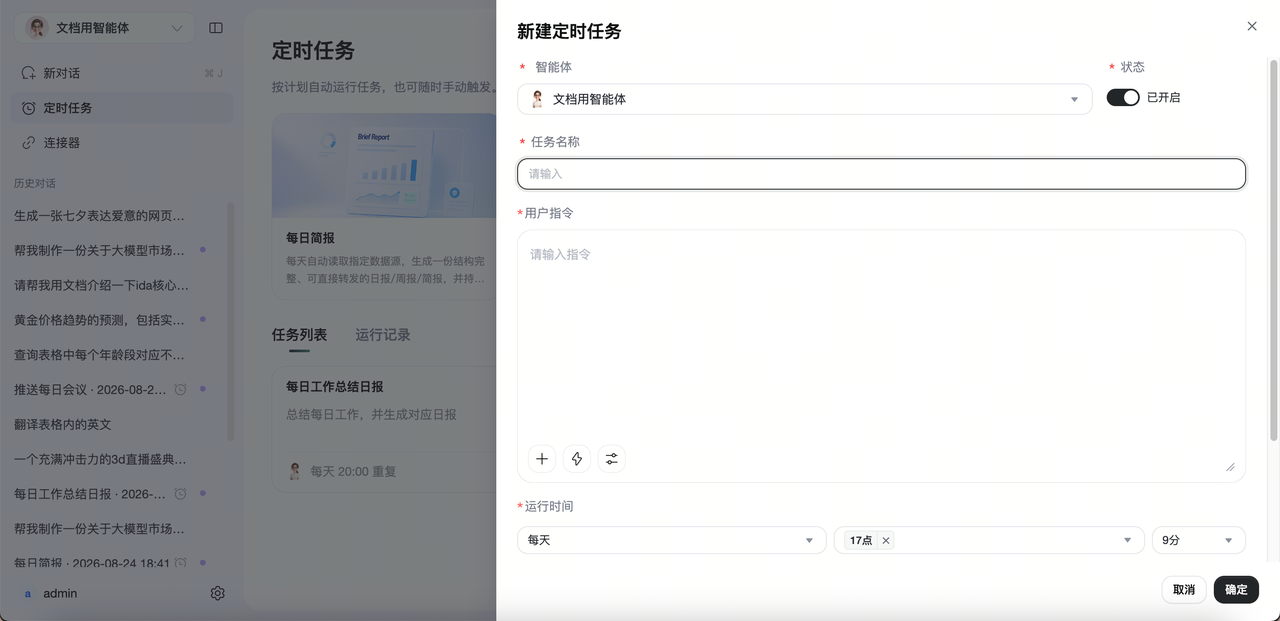Click the plus icon in the instruction box
Viewport: 1280px width, 621px height.
(x=542, y=459)
